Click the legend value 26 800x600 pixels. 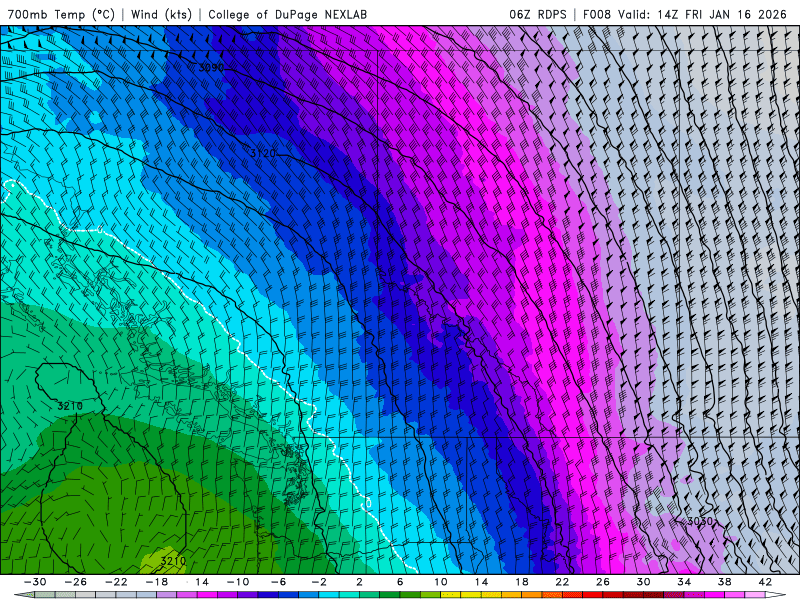click(x=603, y=582)
